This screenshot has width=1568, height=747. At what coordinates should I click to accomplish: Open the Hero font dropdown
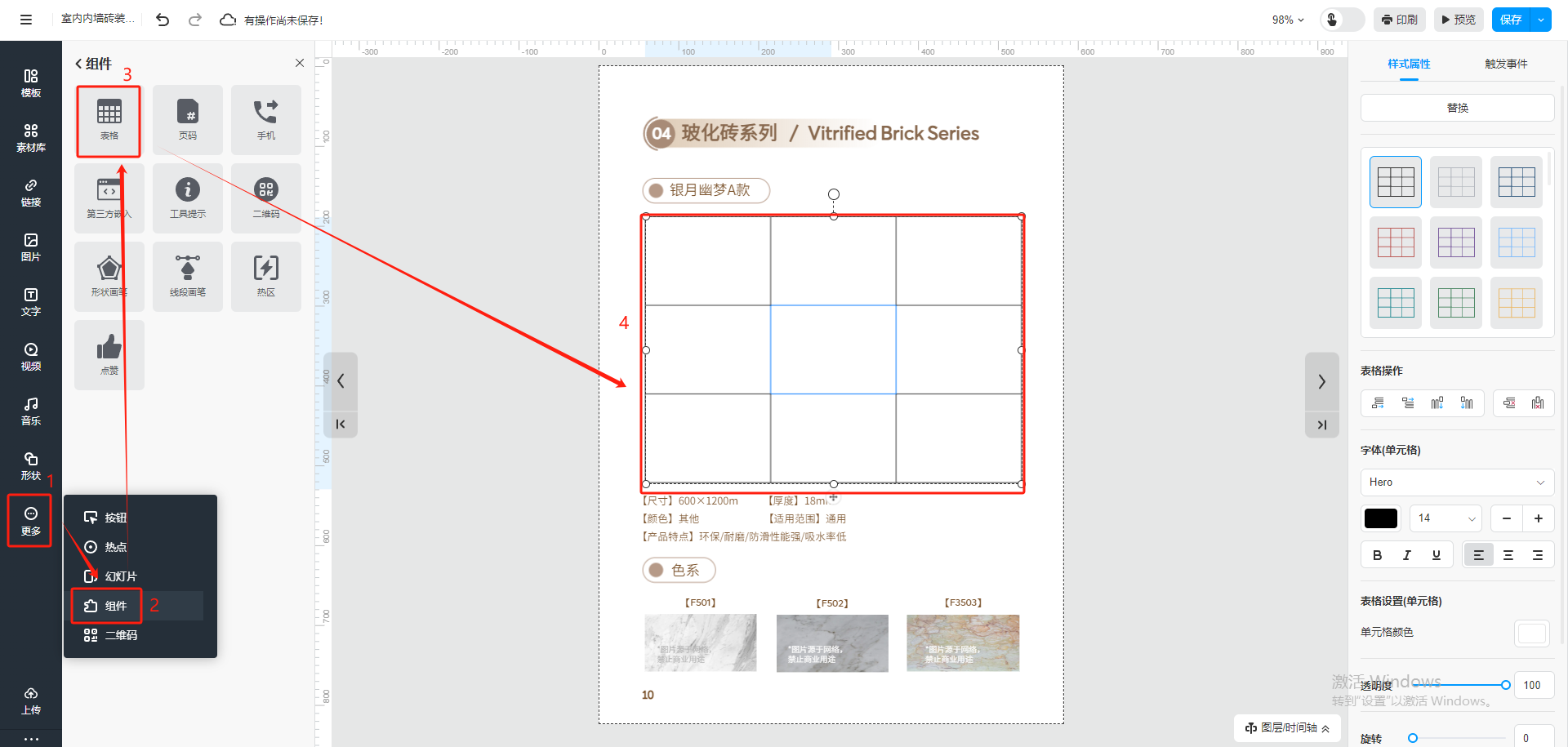coord(1456,482)
